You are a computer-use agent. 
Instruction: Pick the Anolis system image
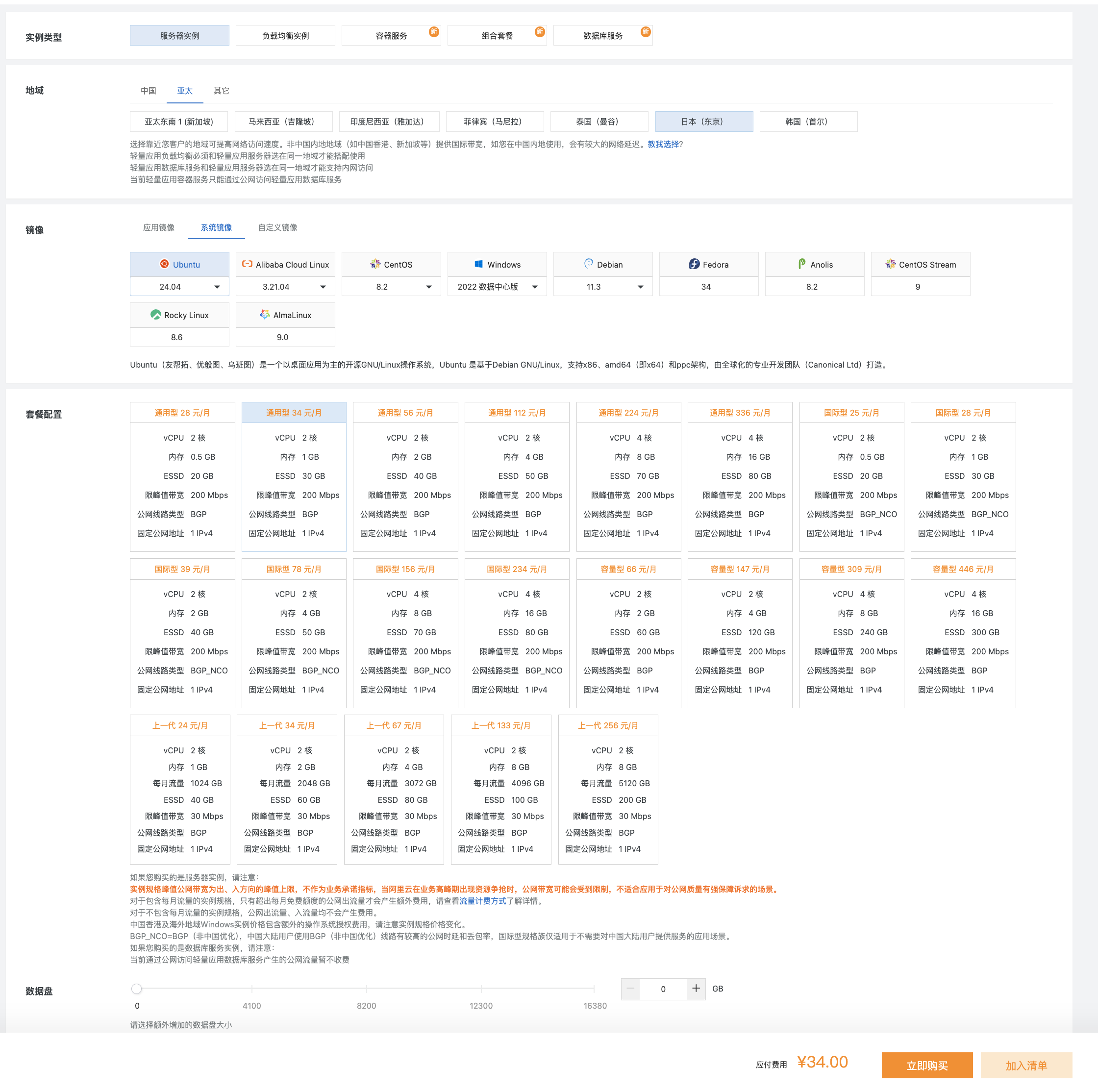pos(814,264)
